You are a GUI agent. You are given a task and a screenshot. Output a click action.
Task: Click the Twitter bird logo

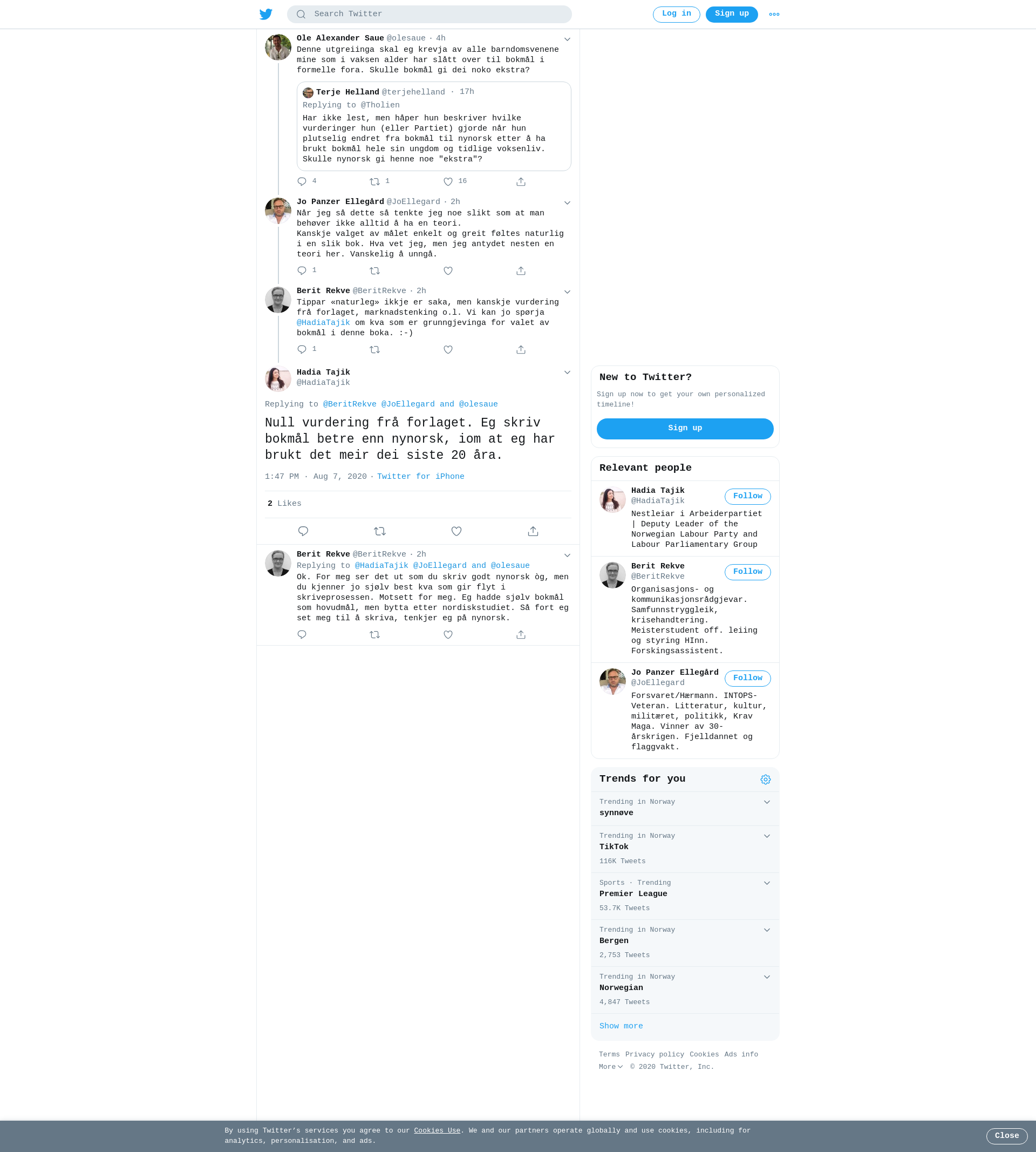266,14
